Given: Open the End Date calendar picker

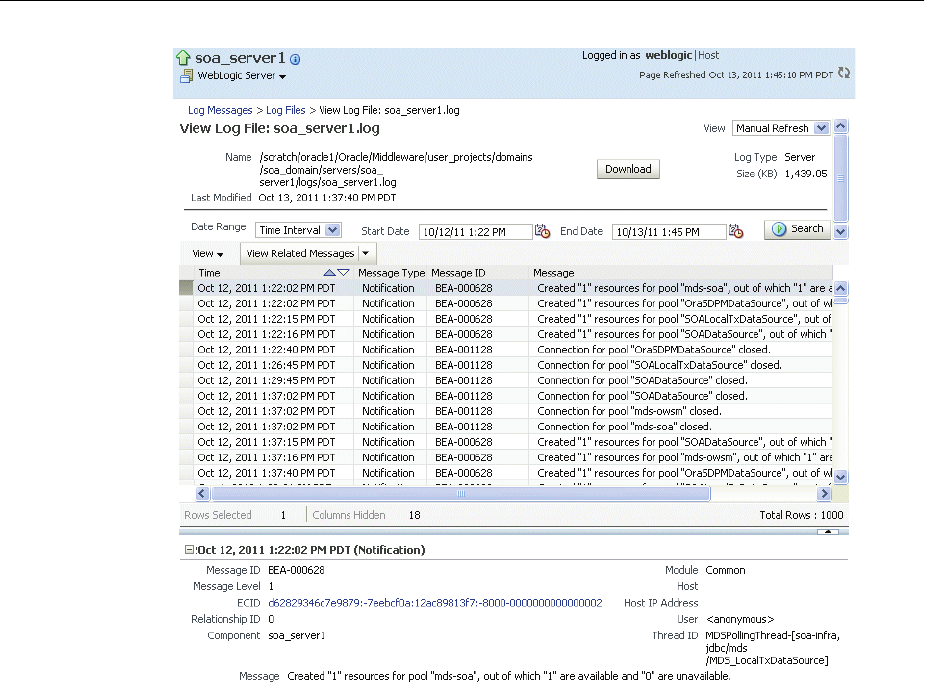Looking at the screenshot, I should (736, 231).
